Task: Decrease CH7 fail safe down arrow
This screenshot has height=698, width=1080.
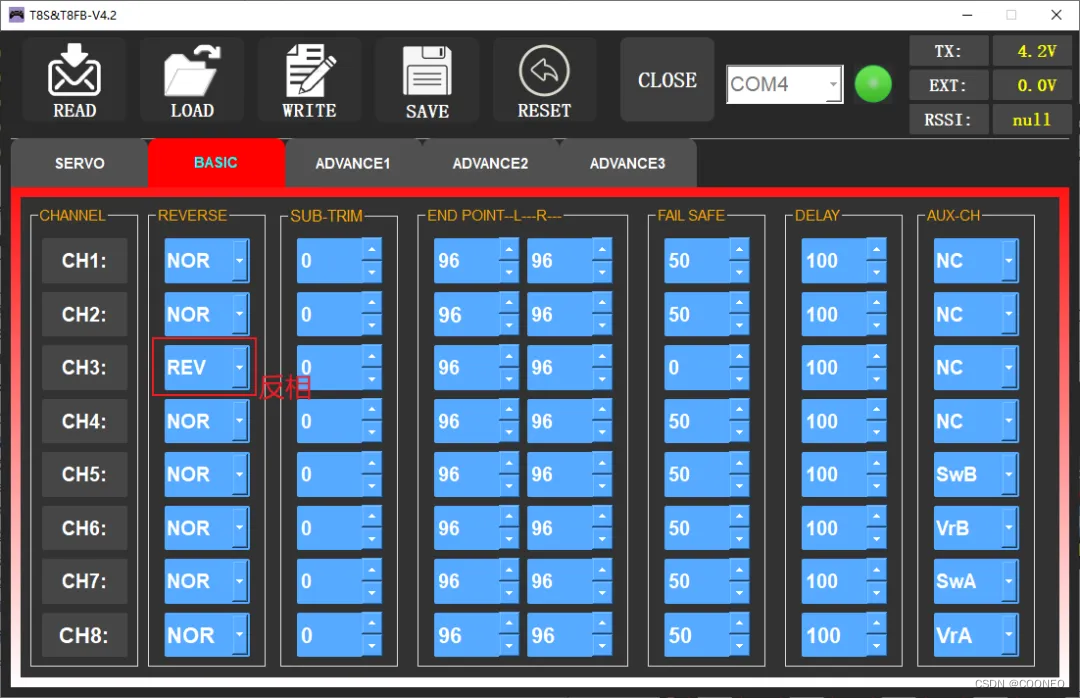Action: coord(739,592)
